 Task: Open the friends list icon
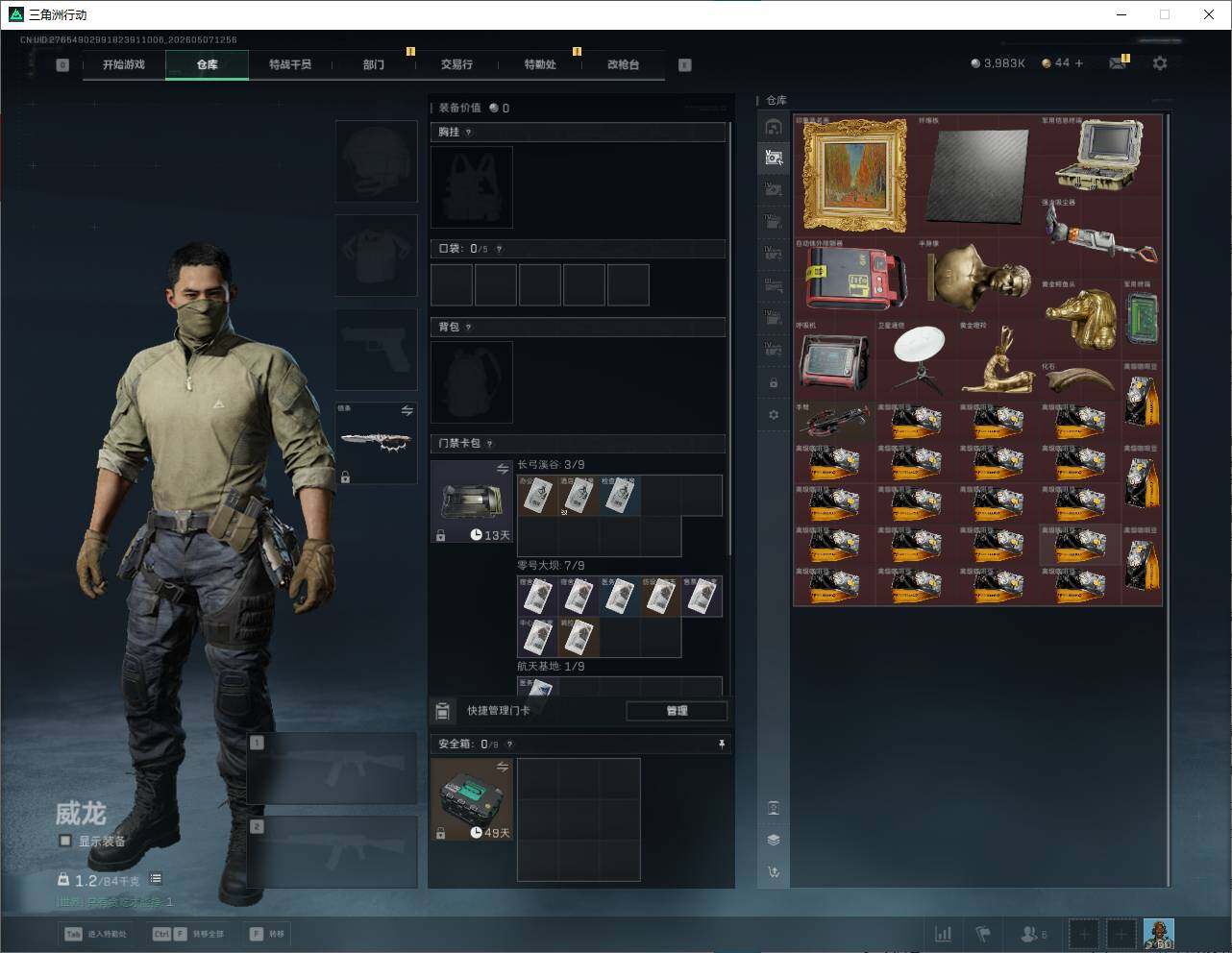click(x=1033, y=933)
